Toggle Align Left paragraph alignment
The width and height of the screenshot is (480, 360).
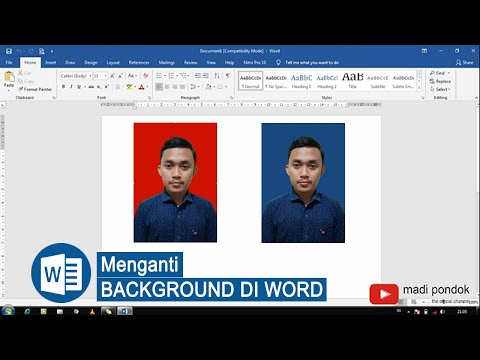159,87
